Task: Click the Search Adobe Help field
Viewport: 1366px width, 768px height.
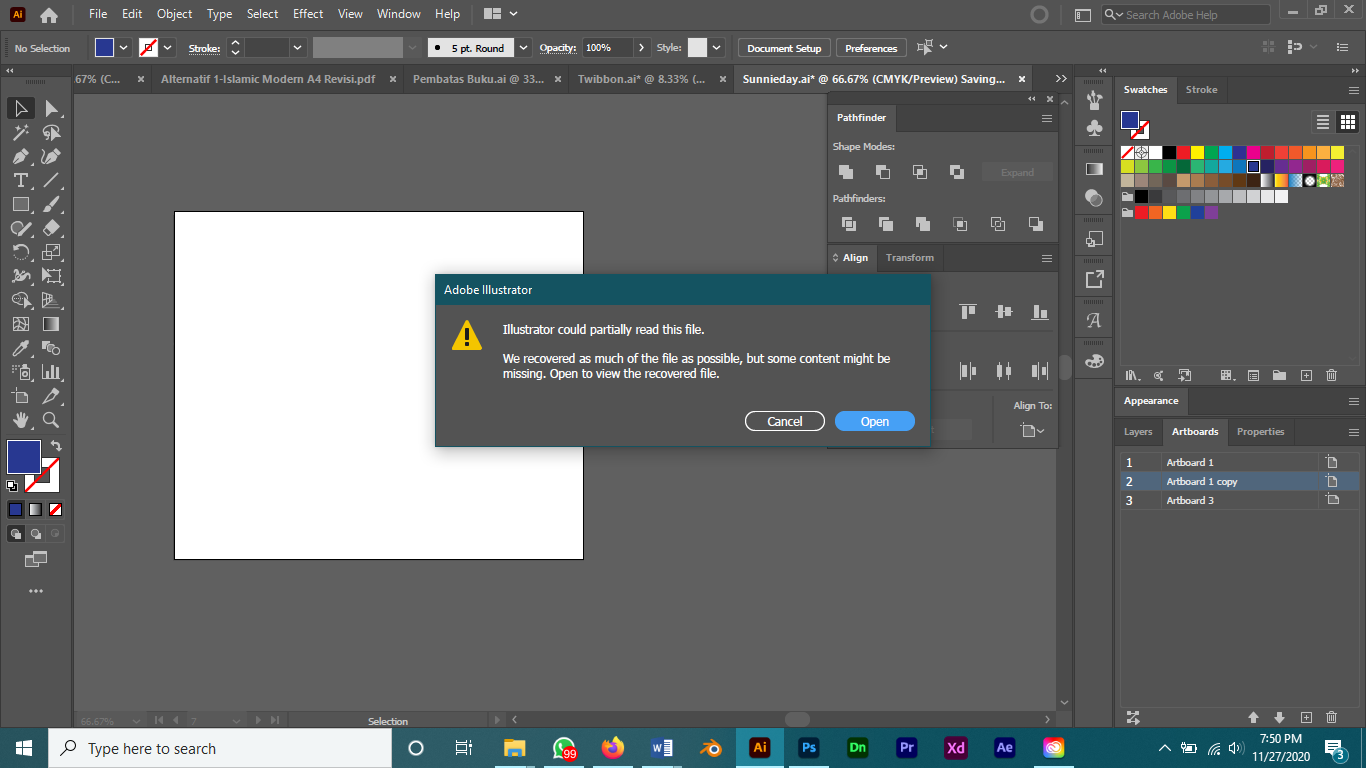Action: pos(1185,15)
